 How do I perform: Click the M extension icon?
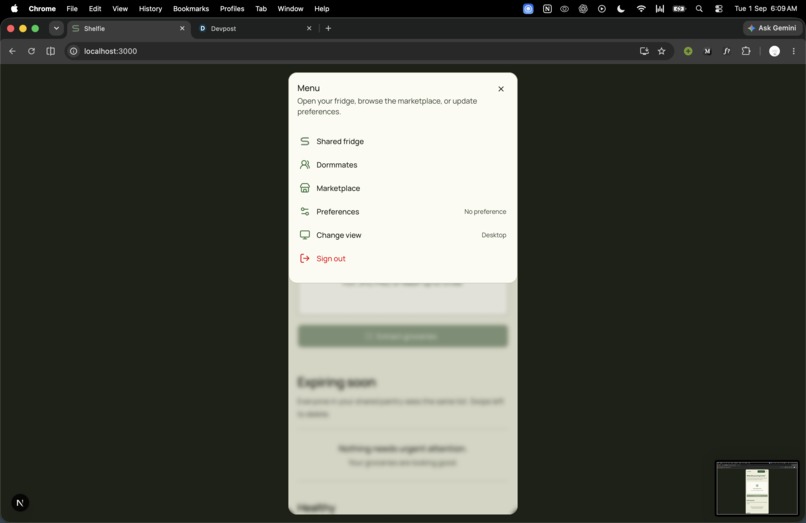click(x=707, y=51)
